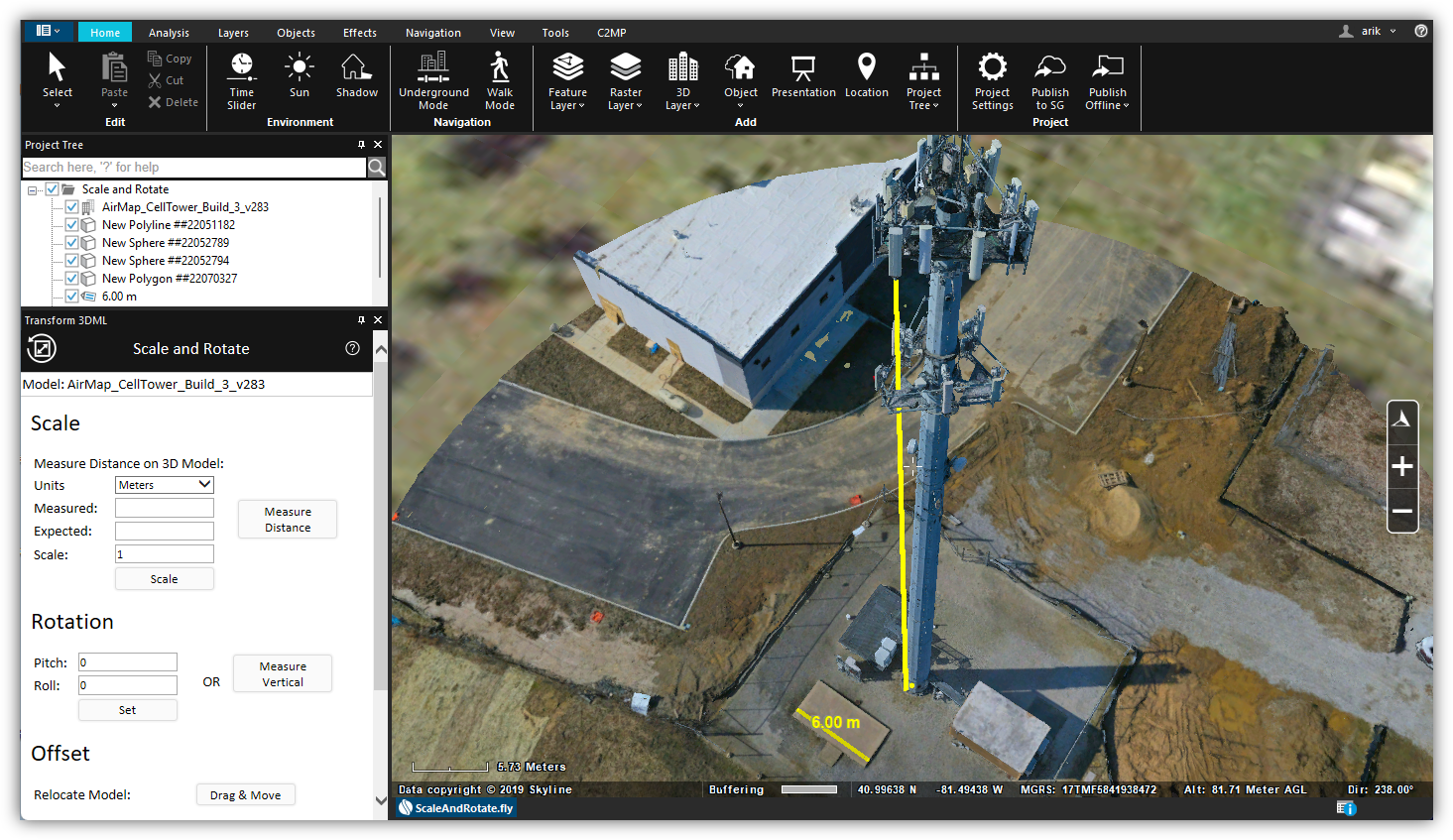The height and width of the screenshot is (840, 1453).
Task: Click the Sun lighting tool
Action: pos(300,81)
